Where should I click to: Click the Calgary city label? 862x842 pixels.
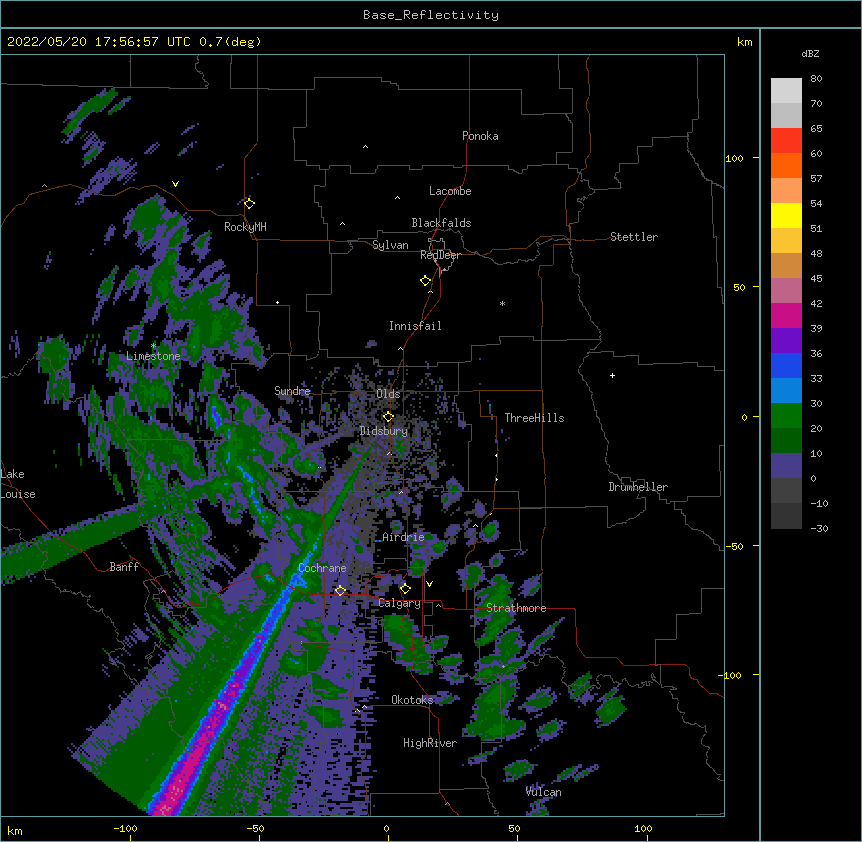399,603
